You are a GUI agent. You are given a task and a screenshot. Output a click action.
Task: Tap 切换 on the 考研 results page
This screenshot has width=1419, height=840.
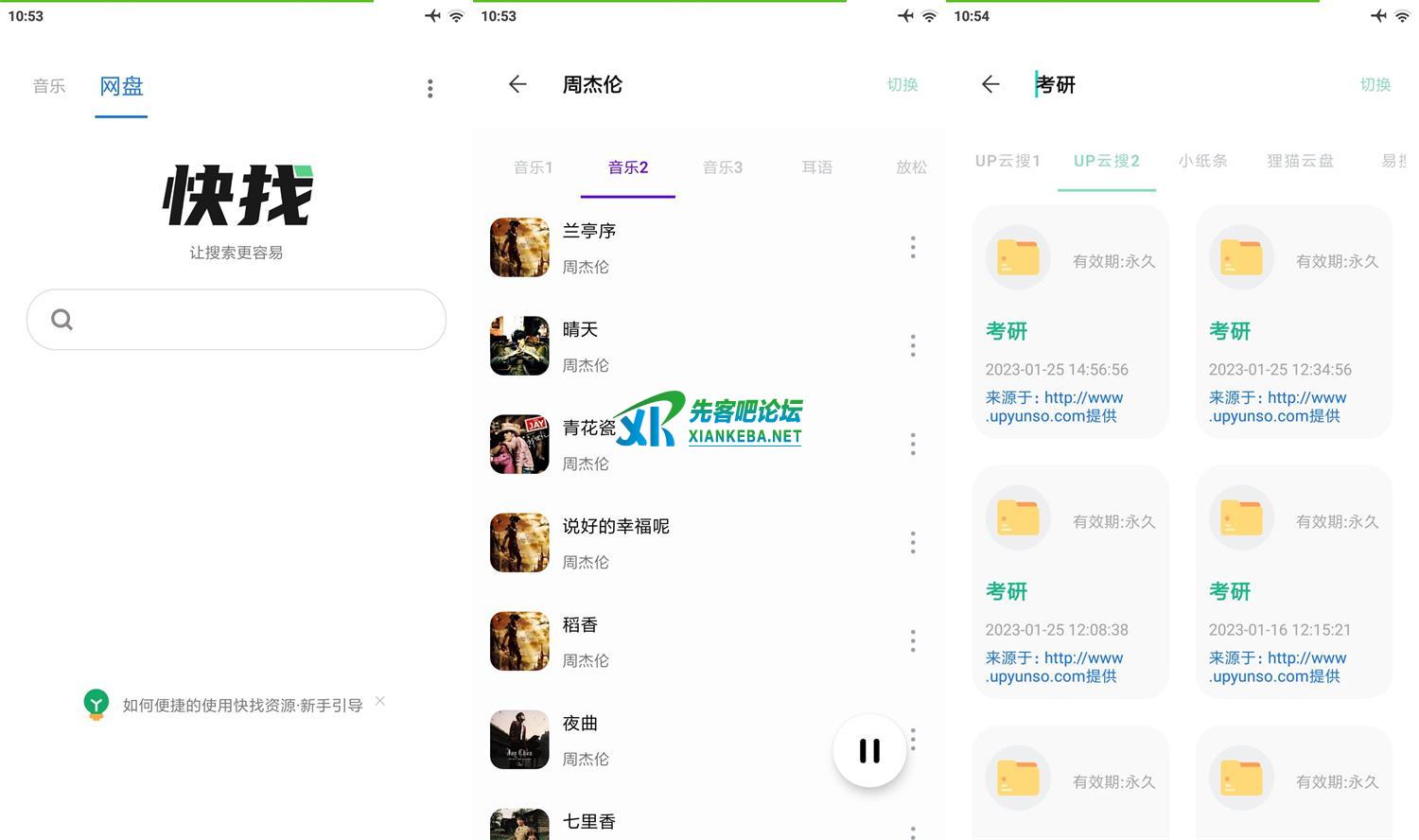click(1375, 84)
